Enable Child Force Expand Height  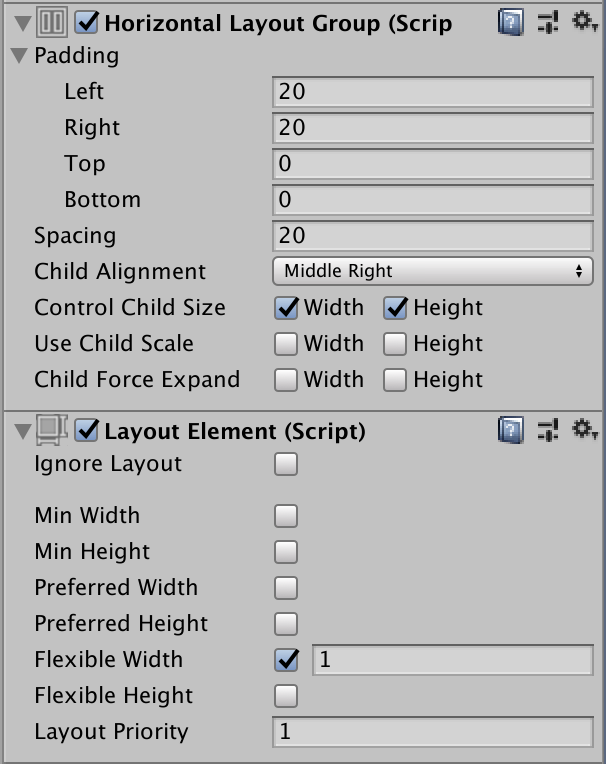395,380
